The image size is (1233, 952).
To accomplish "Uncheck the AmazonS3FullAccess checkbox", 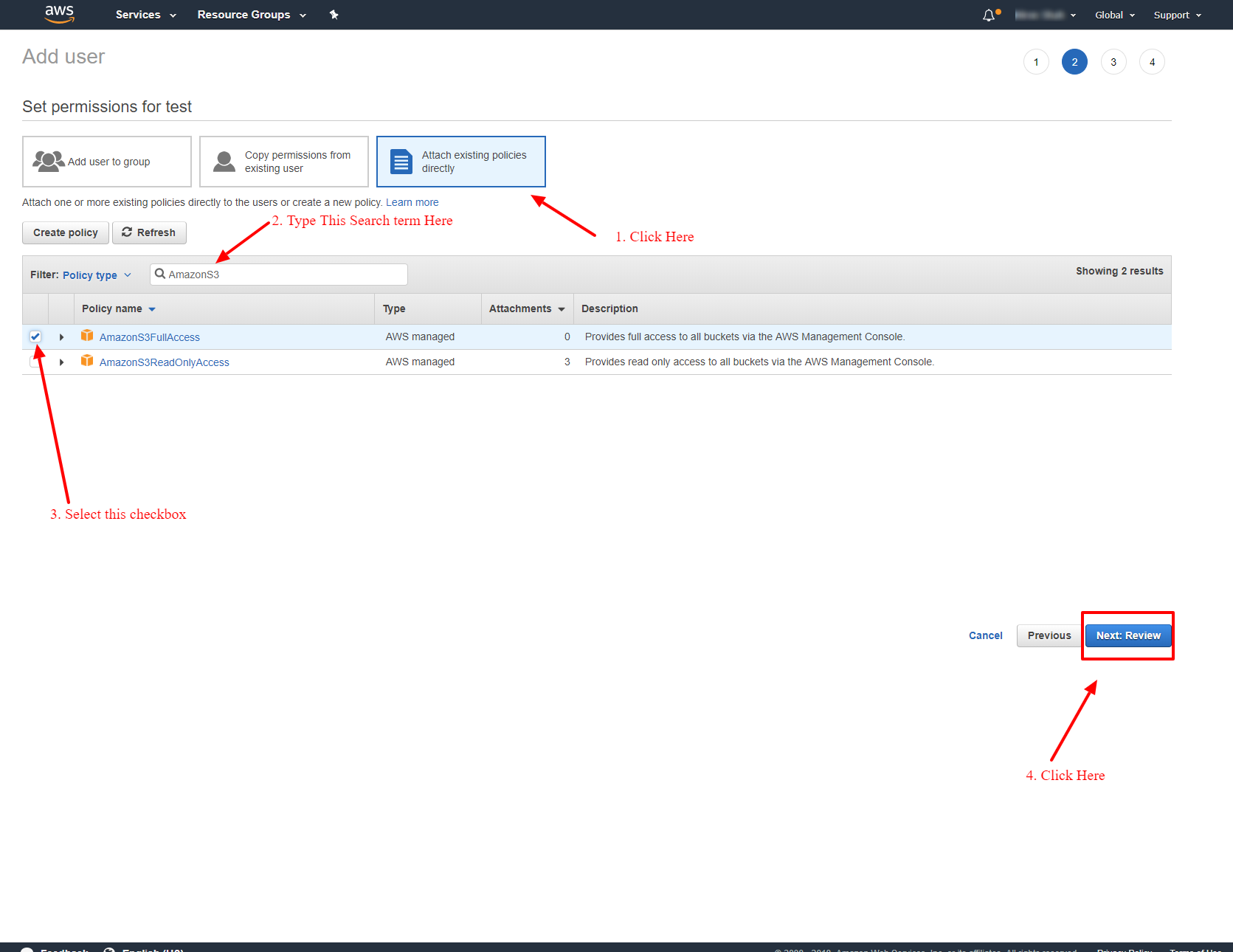I will click(35, 337).
